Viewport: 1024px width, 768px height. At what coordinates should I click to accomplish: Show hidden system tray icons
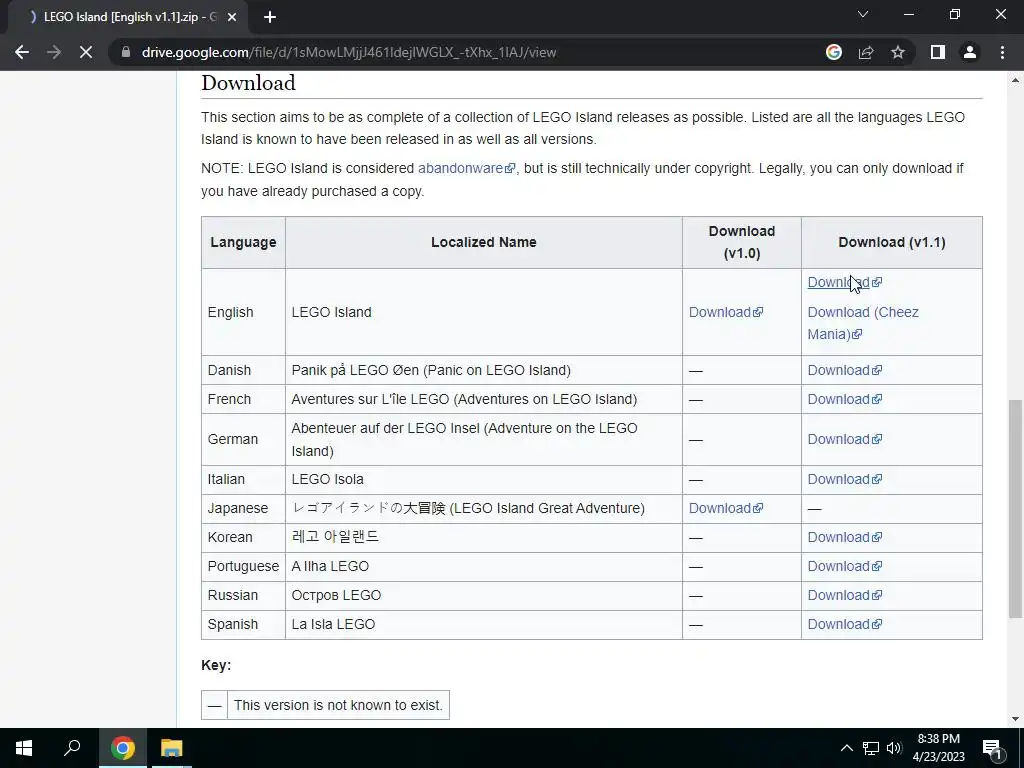coord(846,748)
